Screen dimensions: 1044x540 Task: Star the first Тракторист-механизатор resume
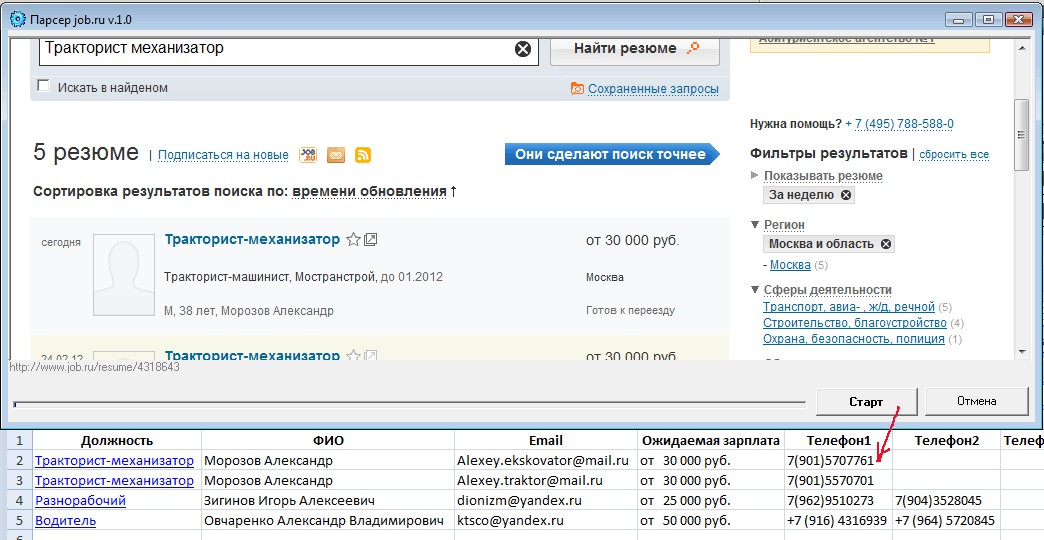pos(354,240)
